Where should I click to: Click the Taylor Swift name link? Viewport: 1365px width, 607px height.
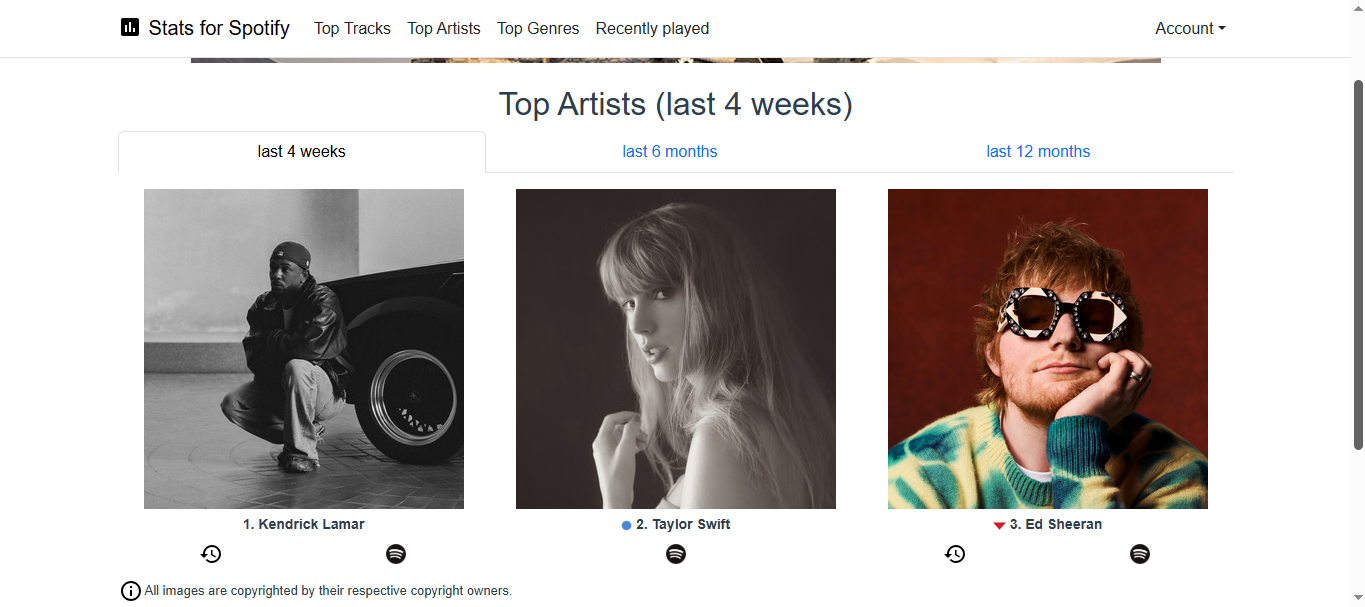click(683, 524)
